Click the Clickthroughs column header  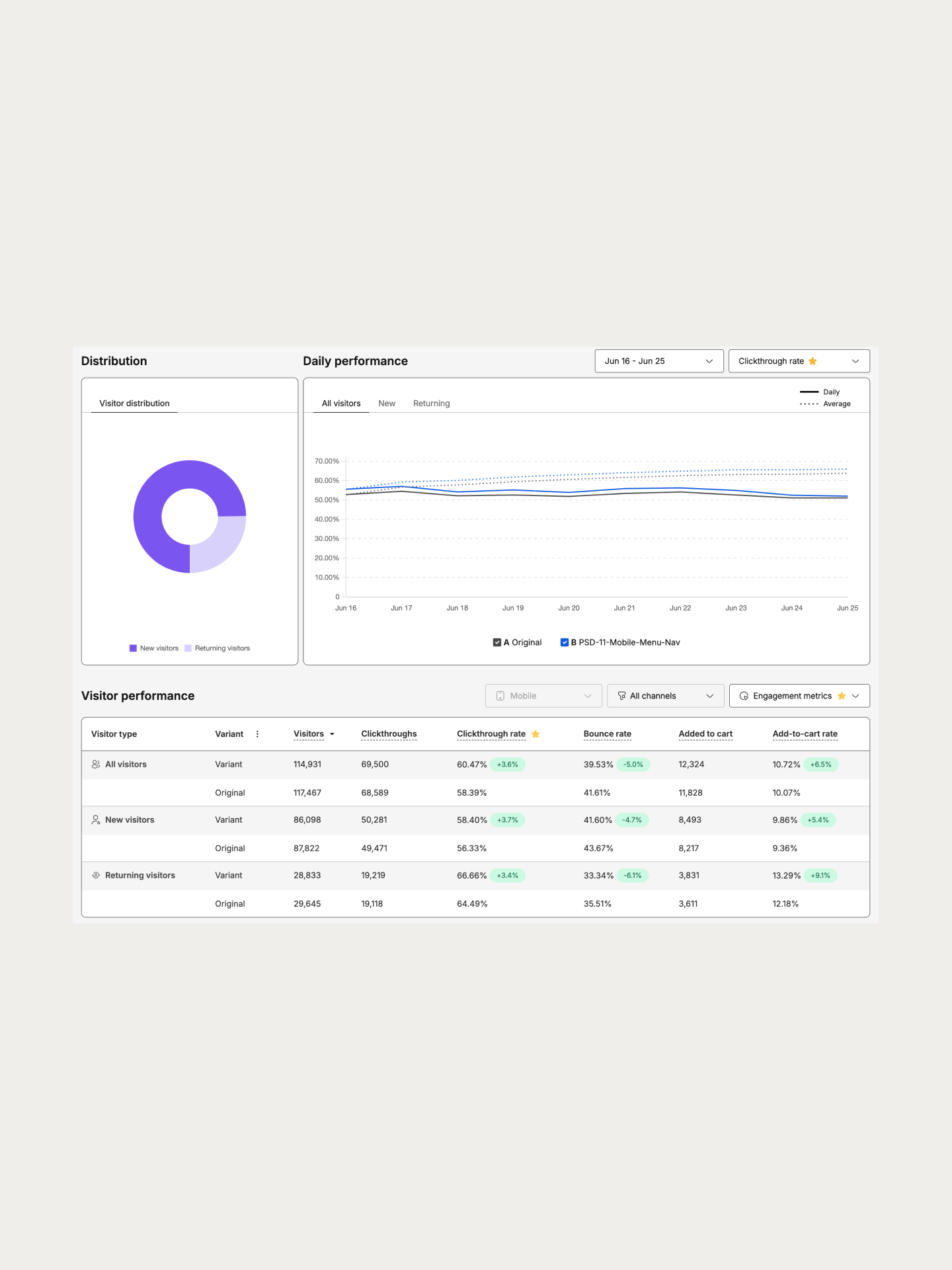point(389,734)
